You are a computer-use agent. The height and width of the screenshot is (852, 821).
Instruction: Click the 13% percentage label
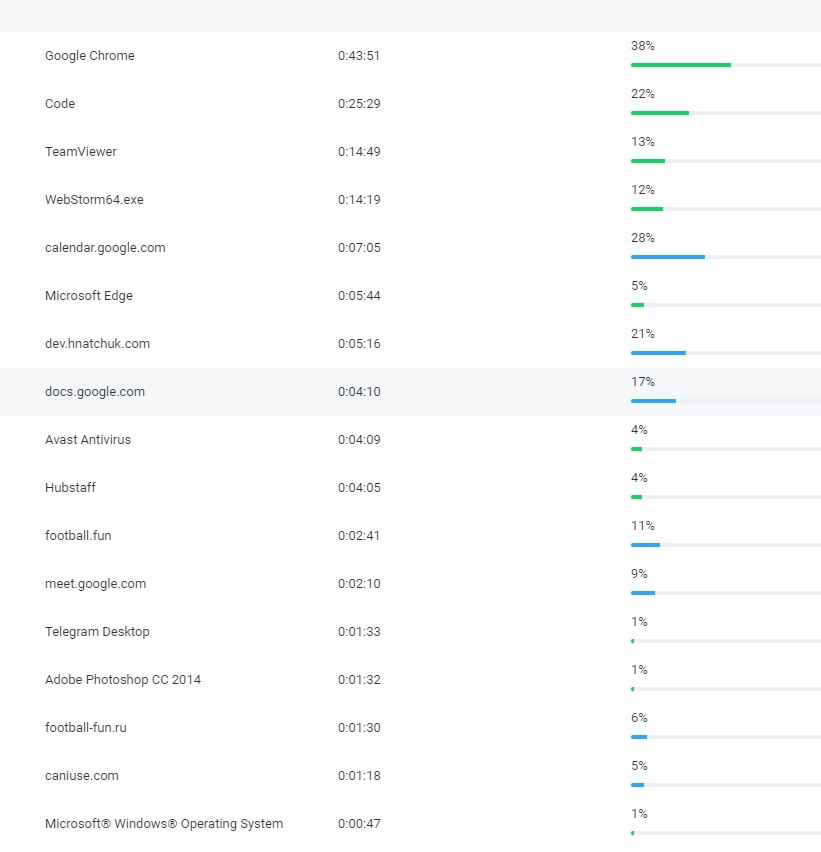643,142
